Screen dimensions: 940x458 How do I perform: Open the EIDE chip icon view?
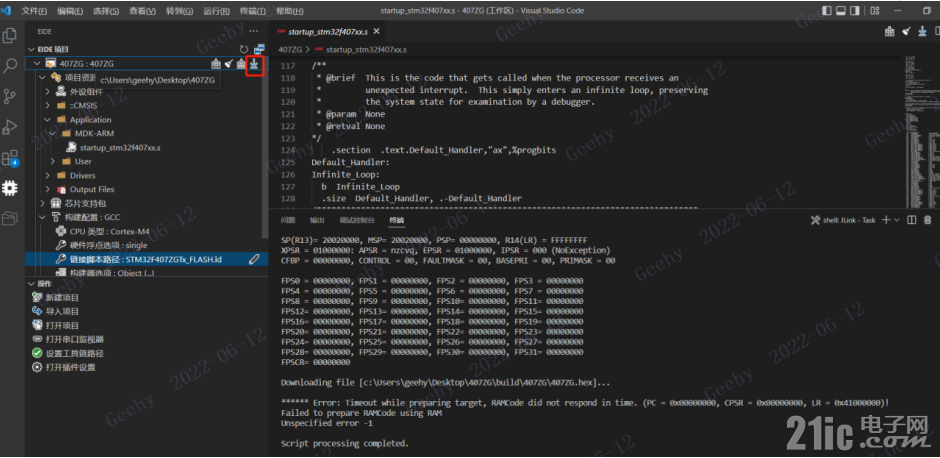[x=10, y=188]
